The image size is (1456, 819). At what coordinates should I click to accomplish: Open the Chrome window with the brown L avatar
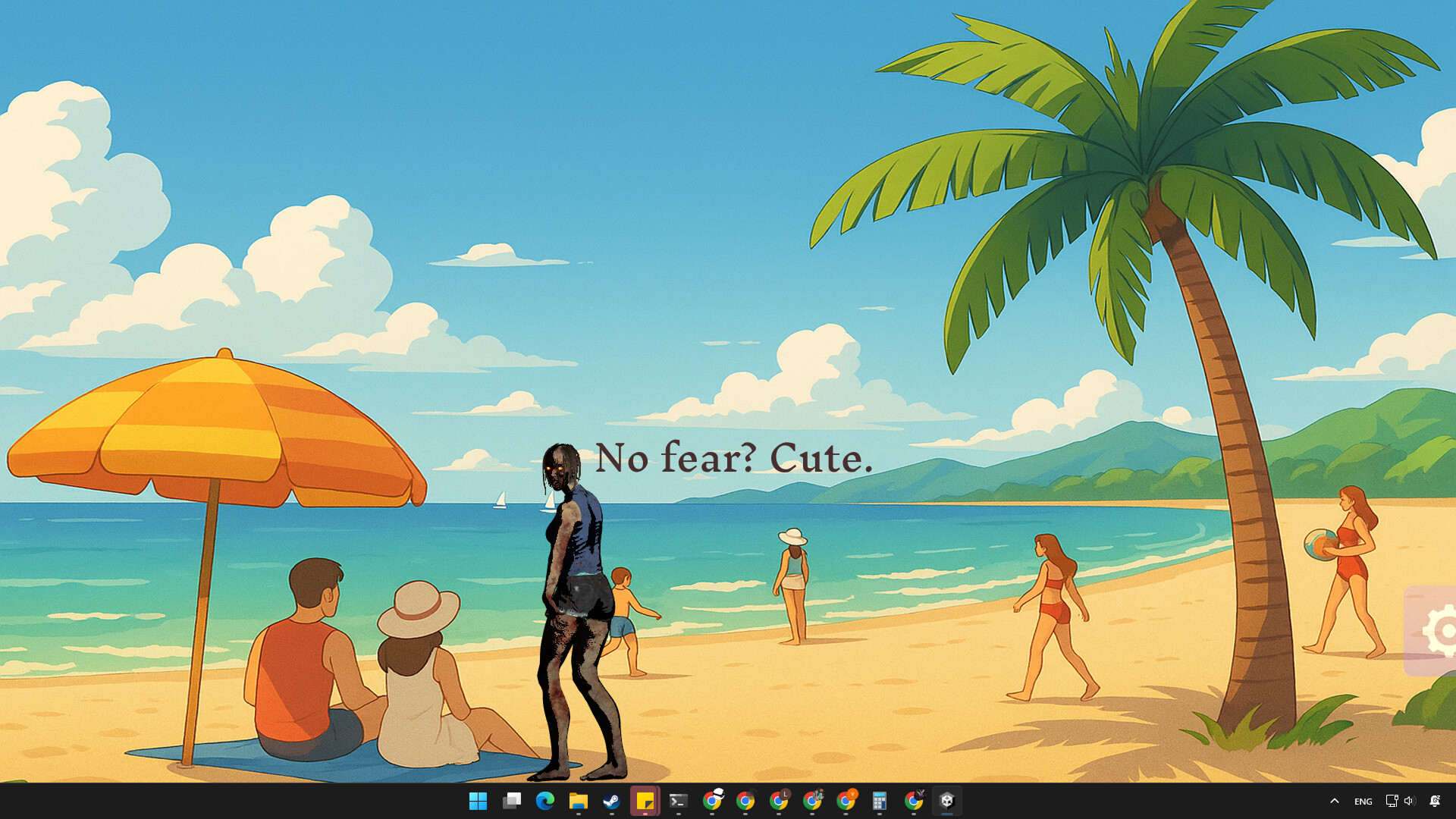(x=778, y=801)
